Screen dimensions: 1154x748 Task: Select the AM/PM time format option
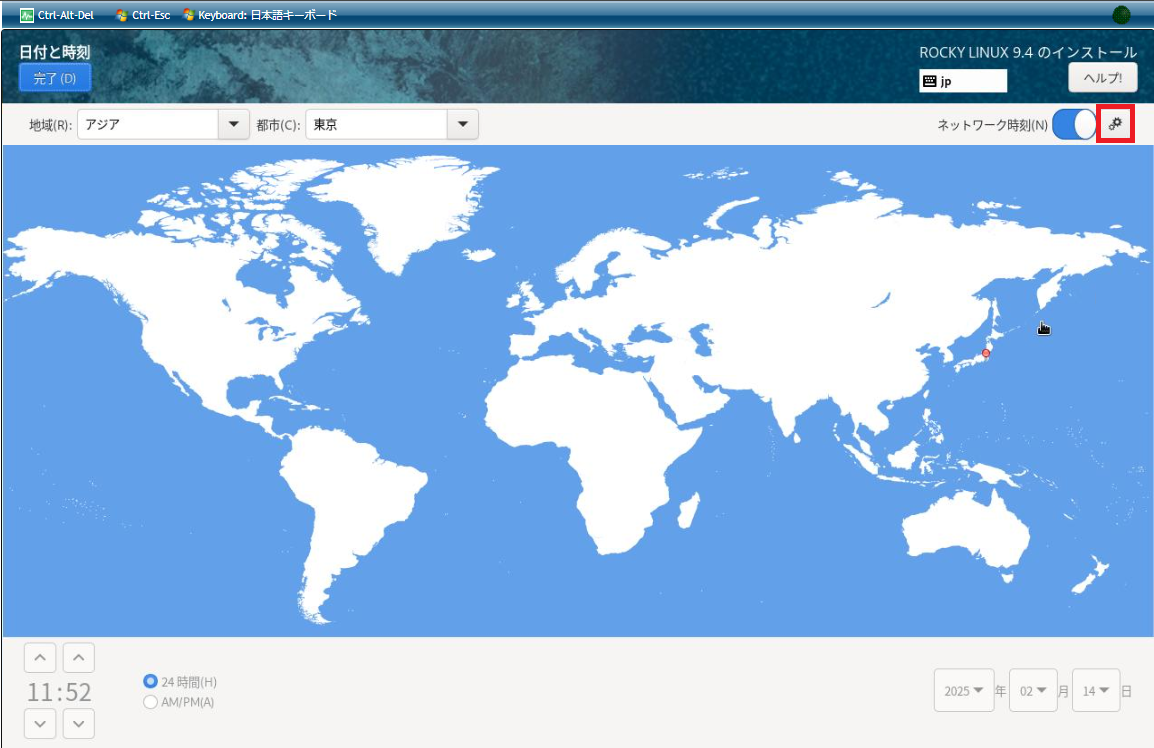151,702
